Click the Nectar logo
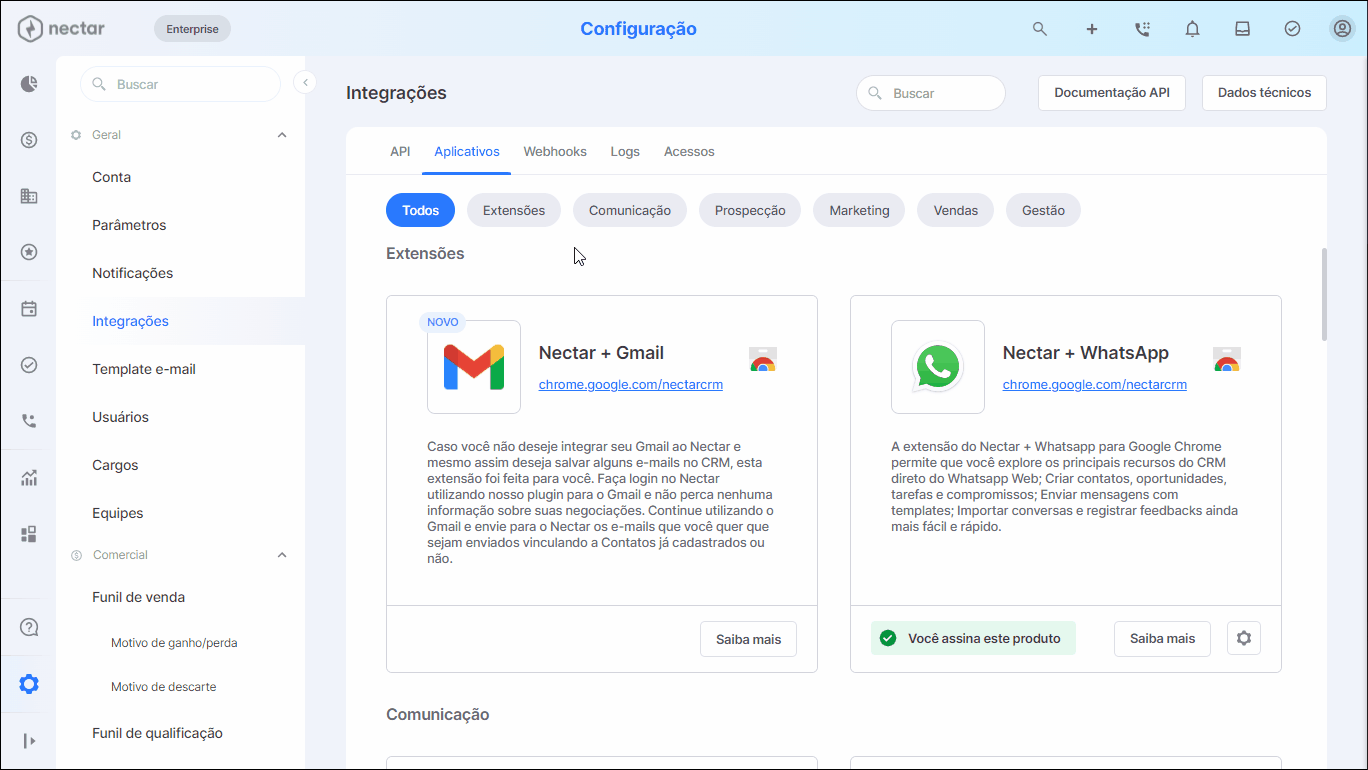1368x770 pixels. pyautogui.click(x=61, y=29)
